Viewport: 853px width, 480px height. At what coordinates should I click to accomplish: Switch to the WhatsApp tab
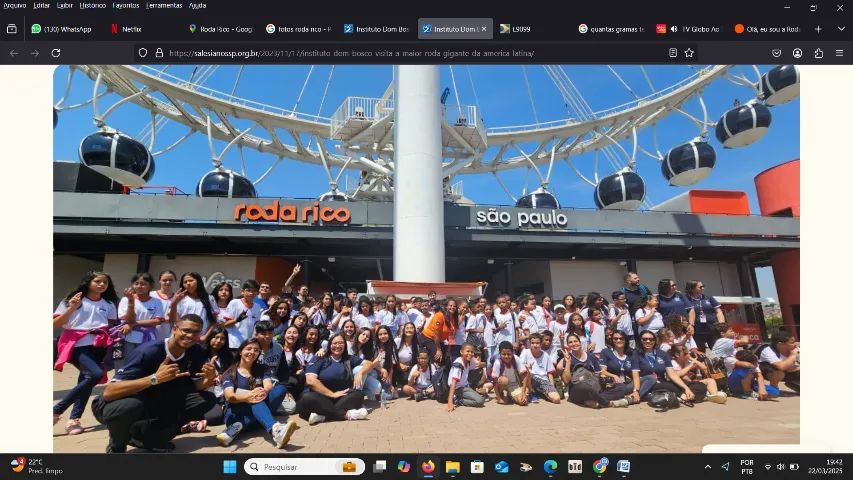tap(62, 29)
